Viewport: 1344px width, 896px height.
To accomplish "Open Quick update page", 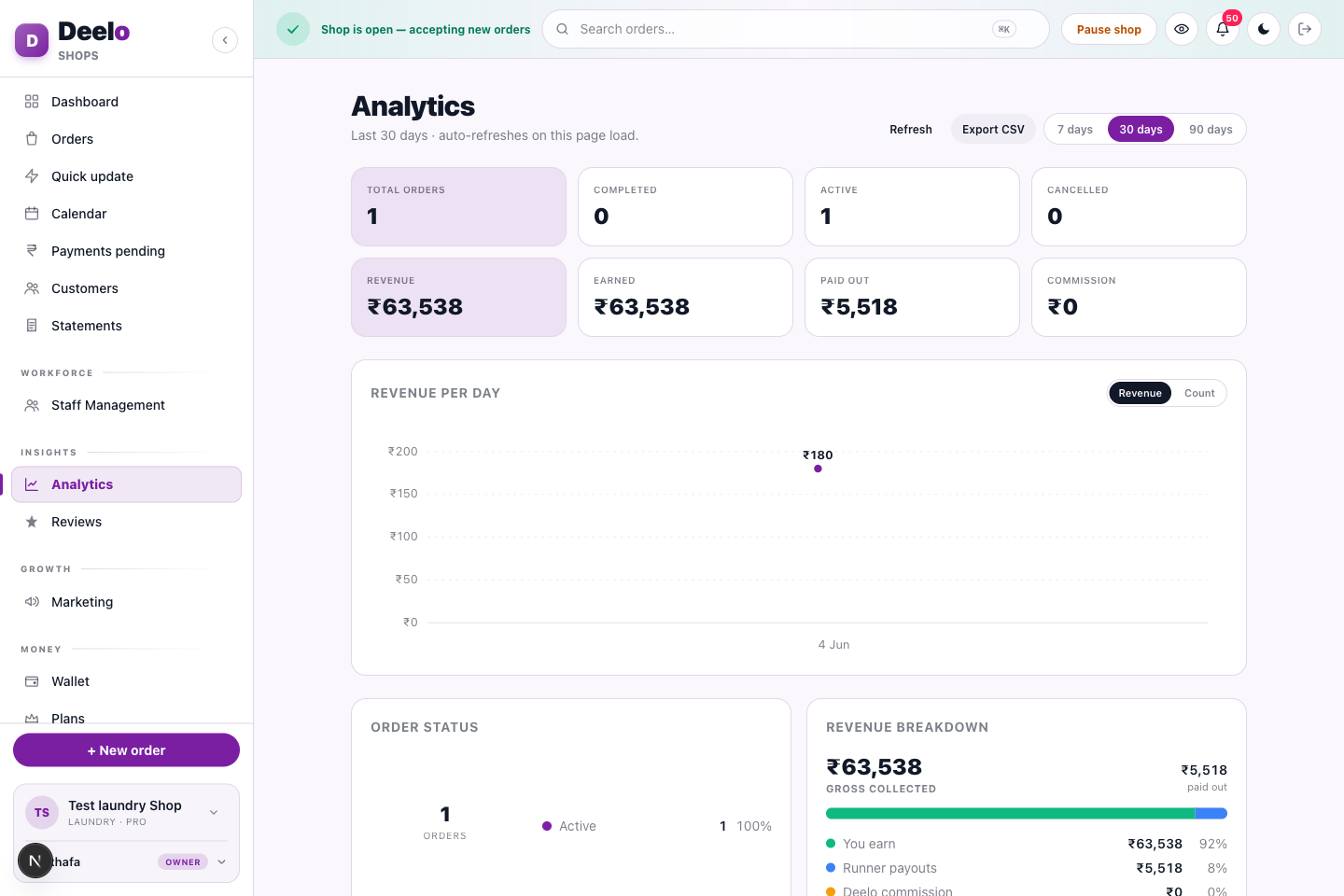I will point(126,176).
